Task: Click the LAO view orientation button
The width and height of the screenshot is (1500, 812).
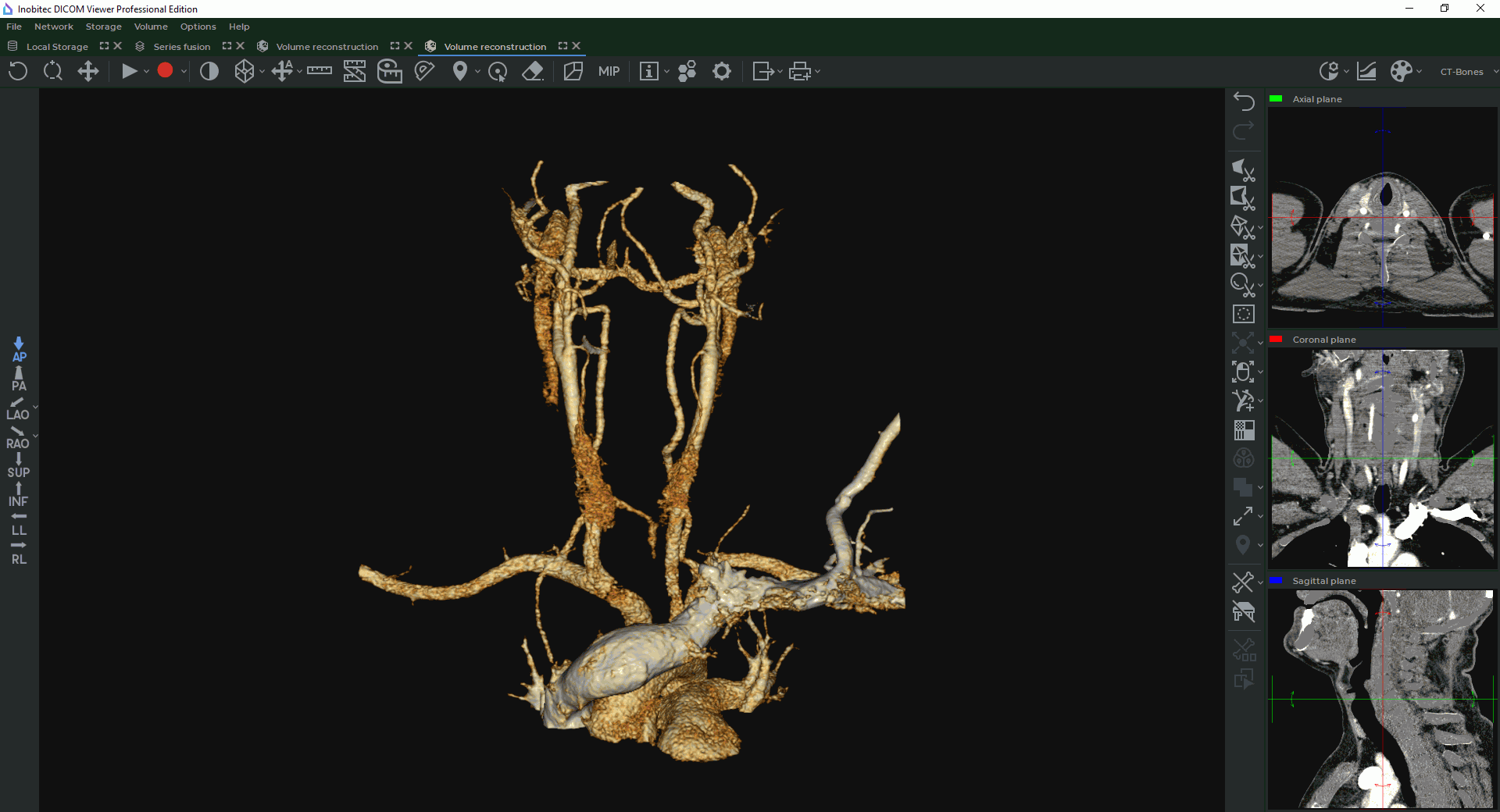Action: click(x=18, y=408)
